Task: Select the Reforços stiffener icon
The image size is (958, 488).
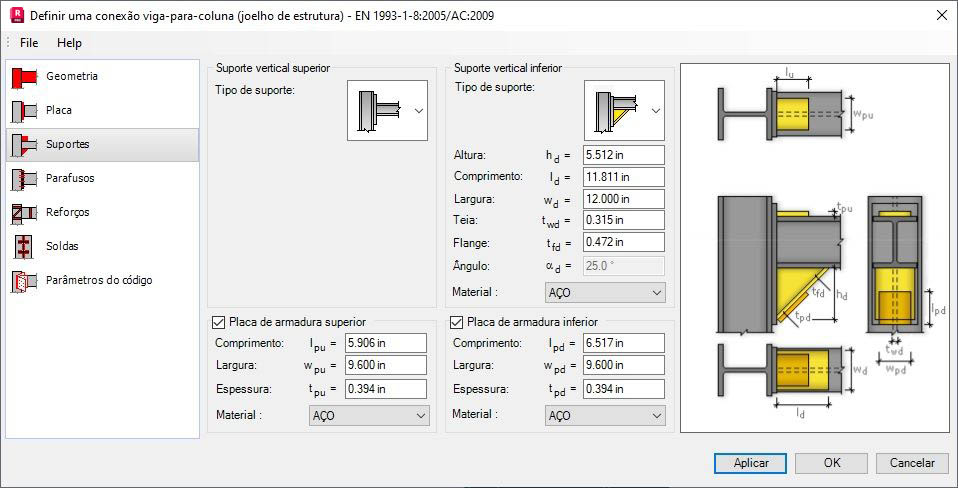Action: tap(24, 213)
